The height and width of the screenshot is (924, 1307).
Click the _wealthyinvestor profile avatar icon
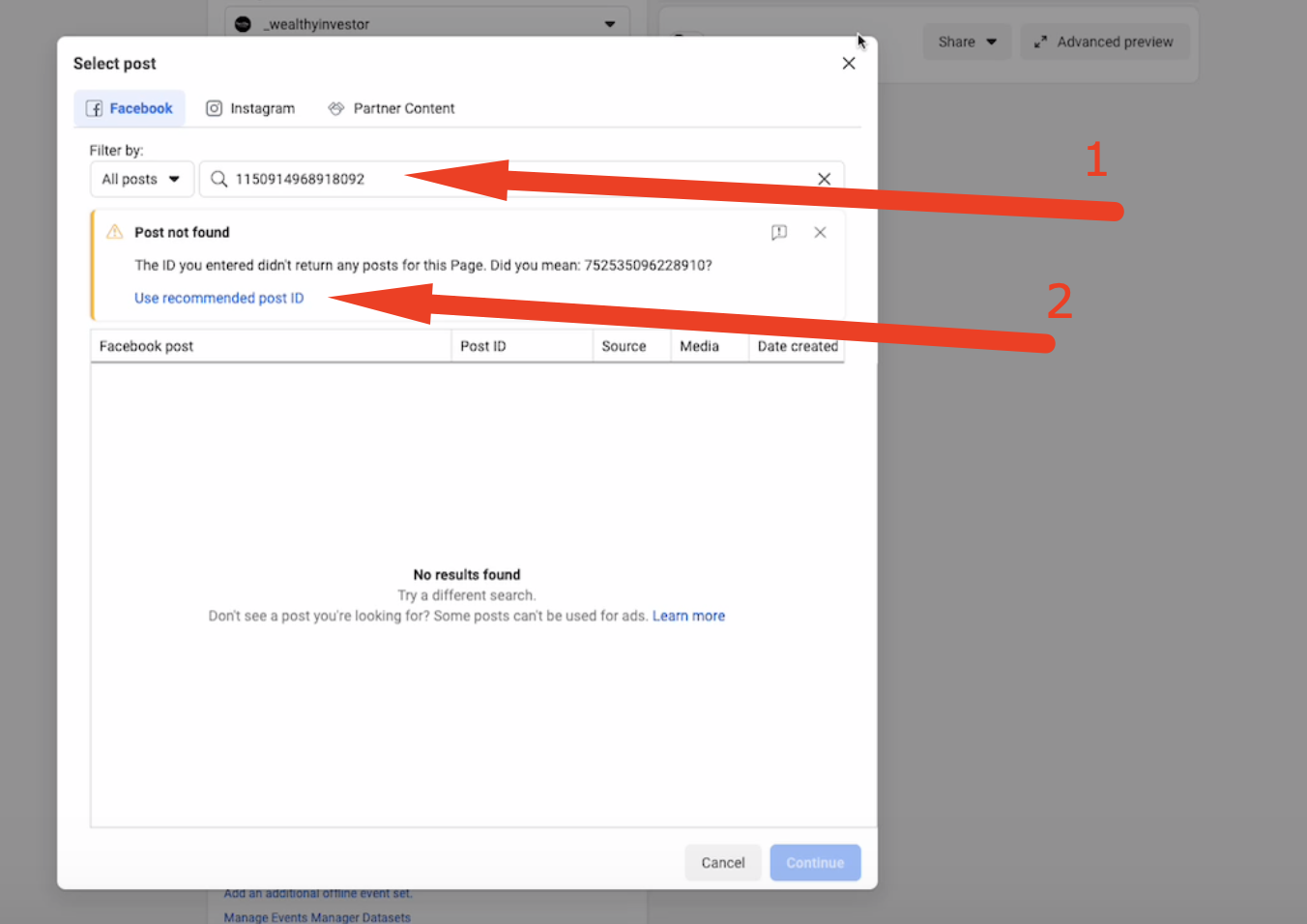(244, 24)
